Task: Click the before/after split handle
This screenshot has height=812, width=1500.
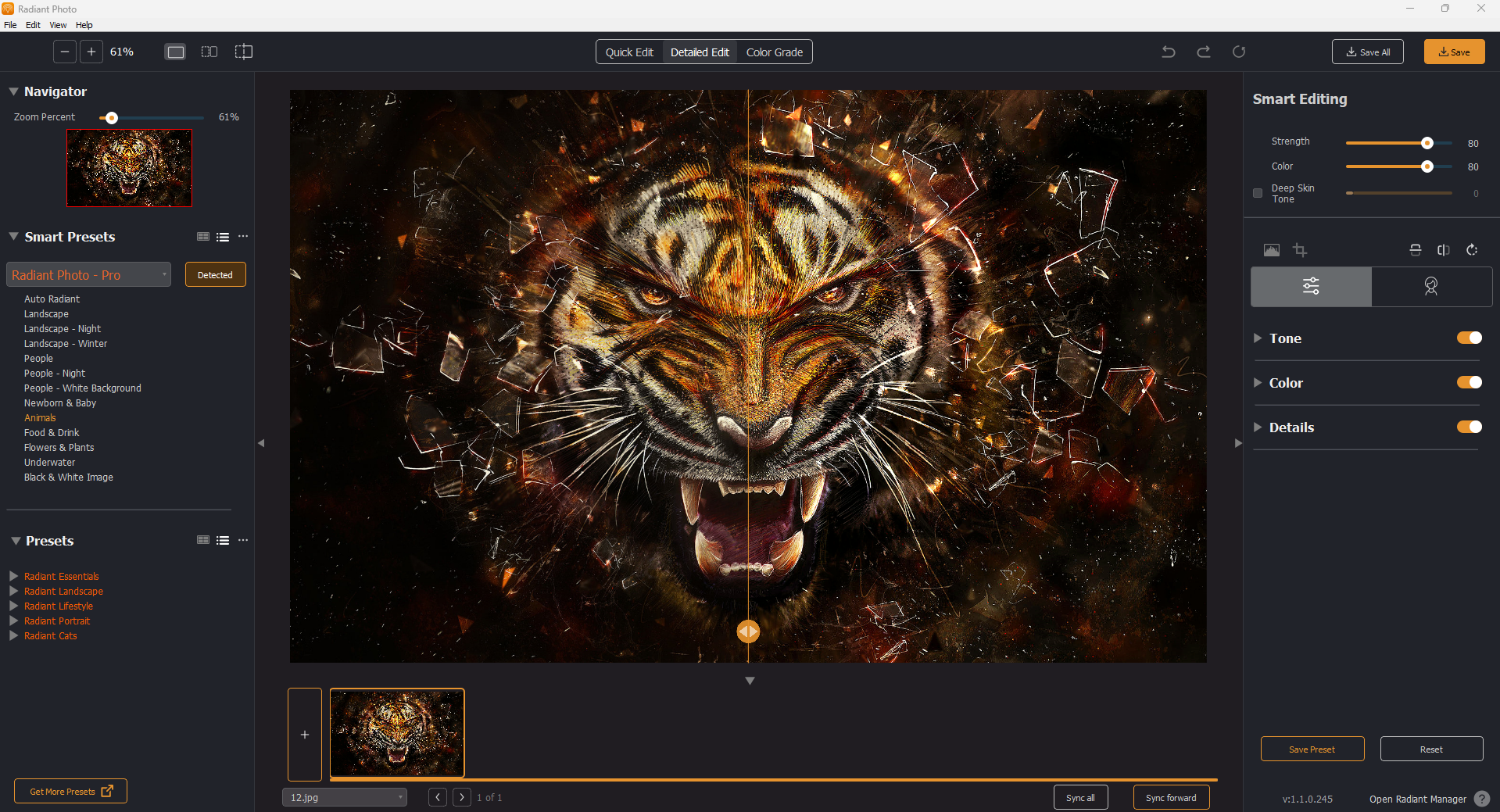Action: coord(748,631)
